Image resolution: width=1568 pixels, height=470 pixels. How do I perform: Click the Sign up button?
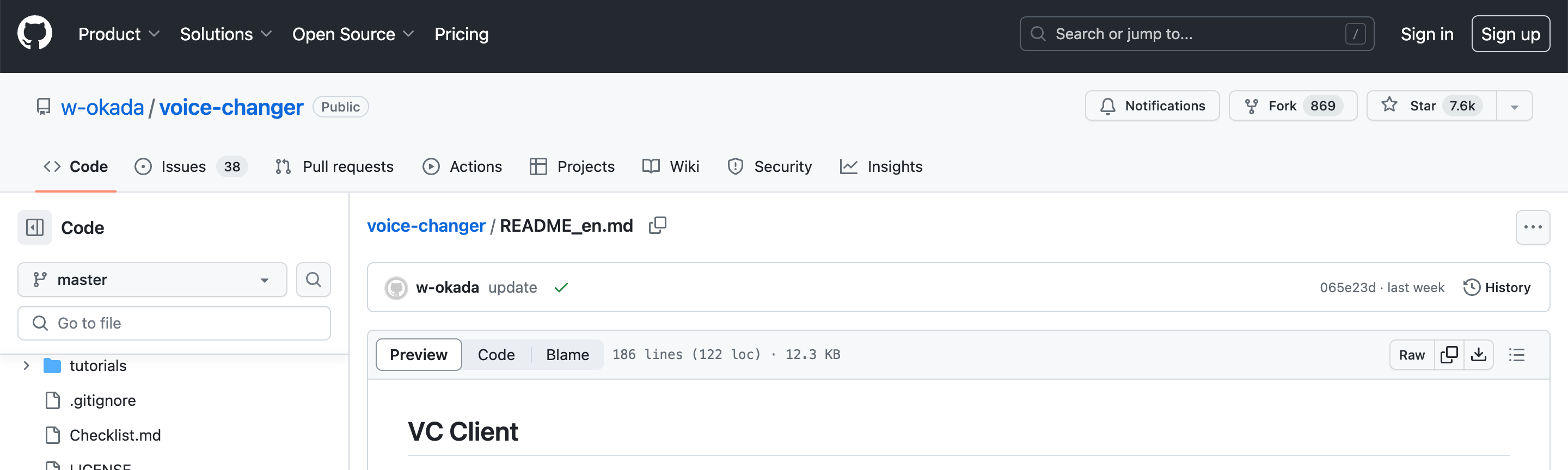(1510, 34)
